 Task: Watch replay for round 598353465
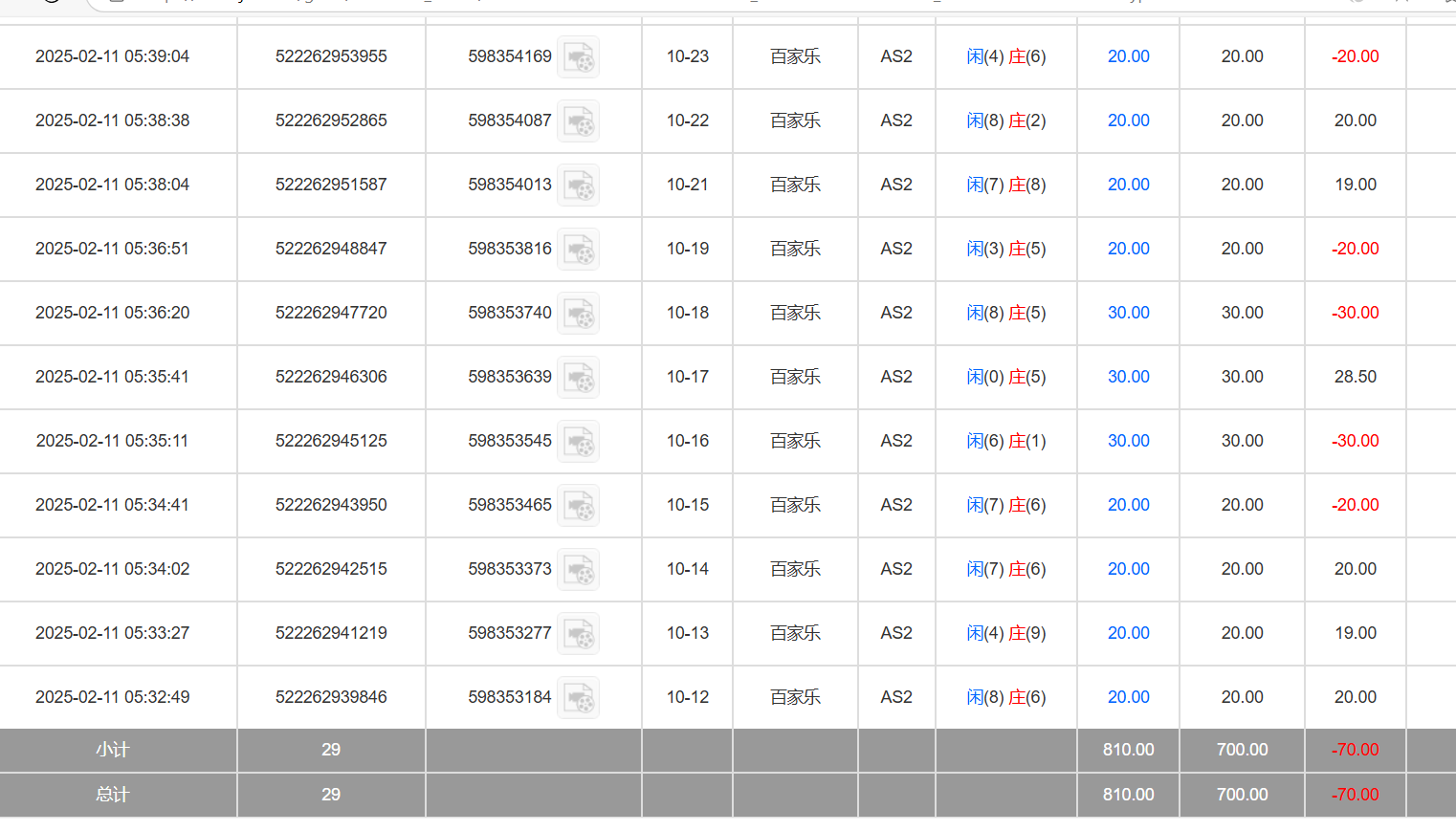tap(578, 506)
